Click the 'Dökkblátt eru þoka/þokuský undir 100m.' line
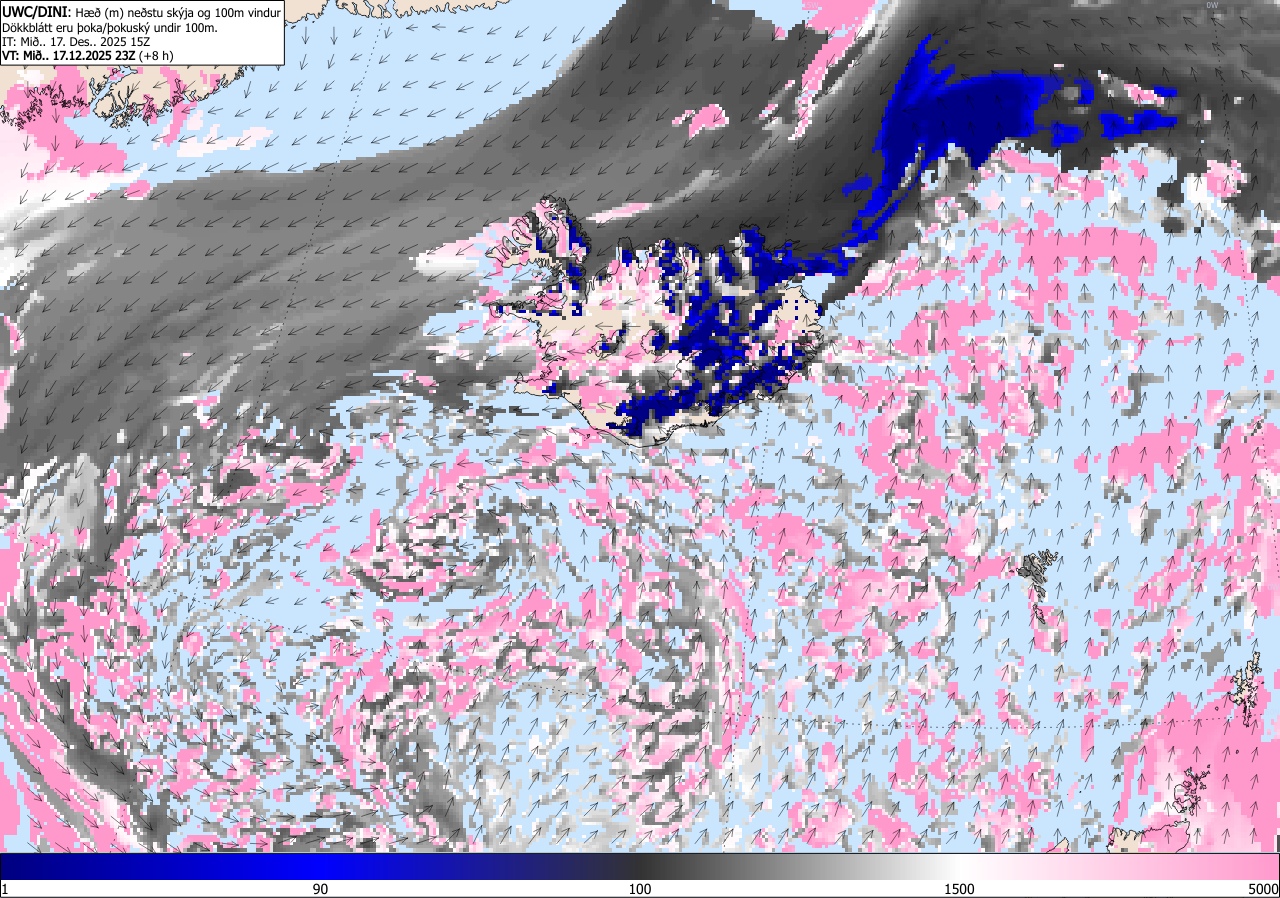1280x898 pixels. [x=110, y=27]
